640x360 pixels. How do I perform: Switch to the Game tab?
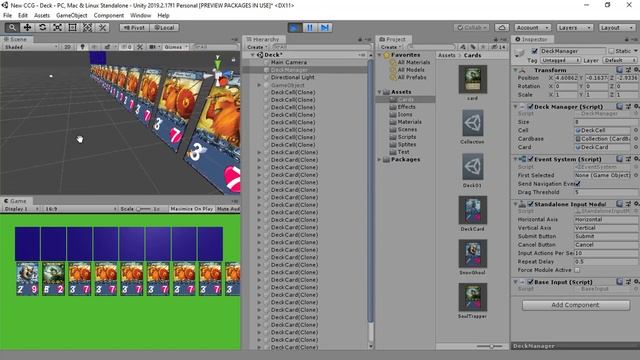16,201
